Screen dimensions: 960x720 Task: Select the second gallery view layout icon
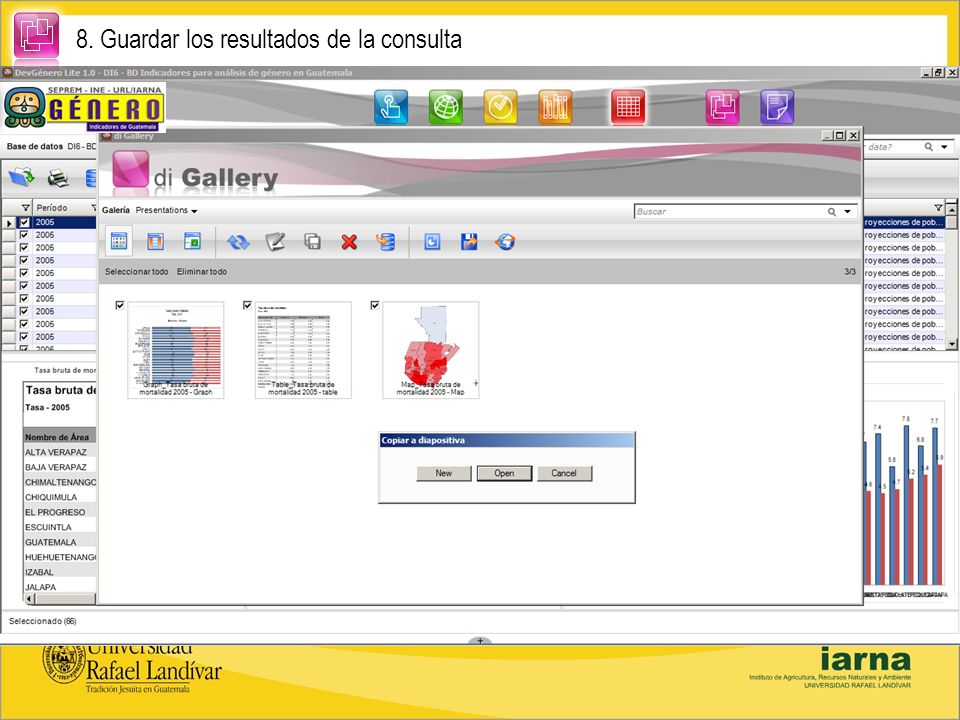tap(156, 241)
